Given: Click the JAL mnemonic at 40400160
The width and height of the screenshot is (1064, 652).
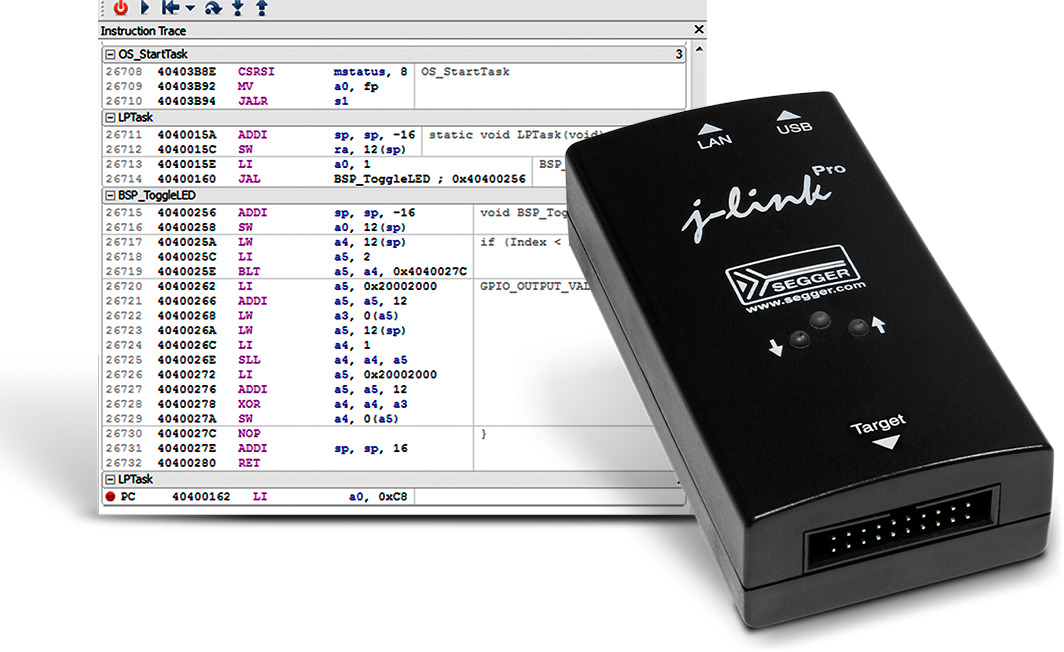Looking at the screenshot, I should pos(249,179).
